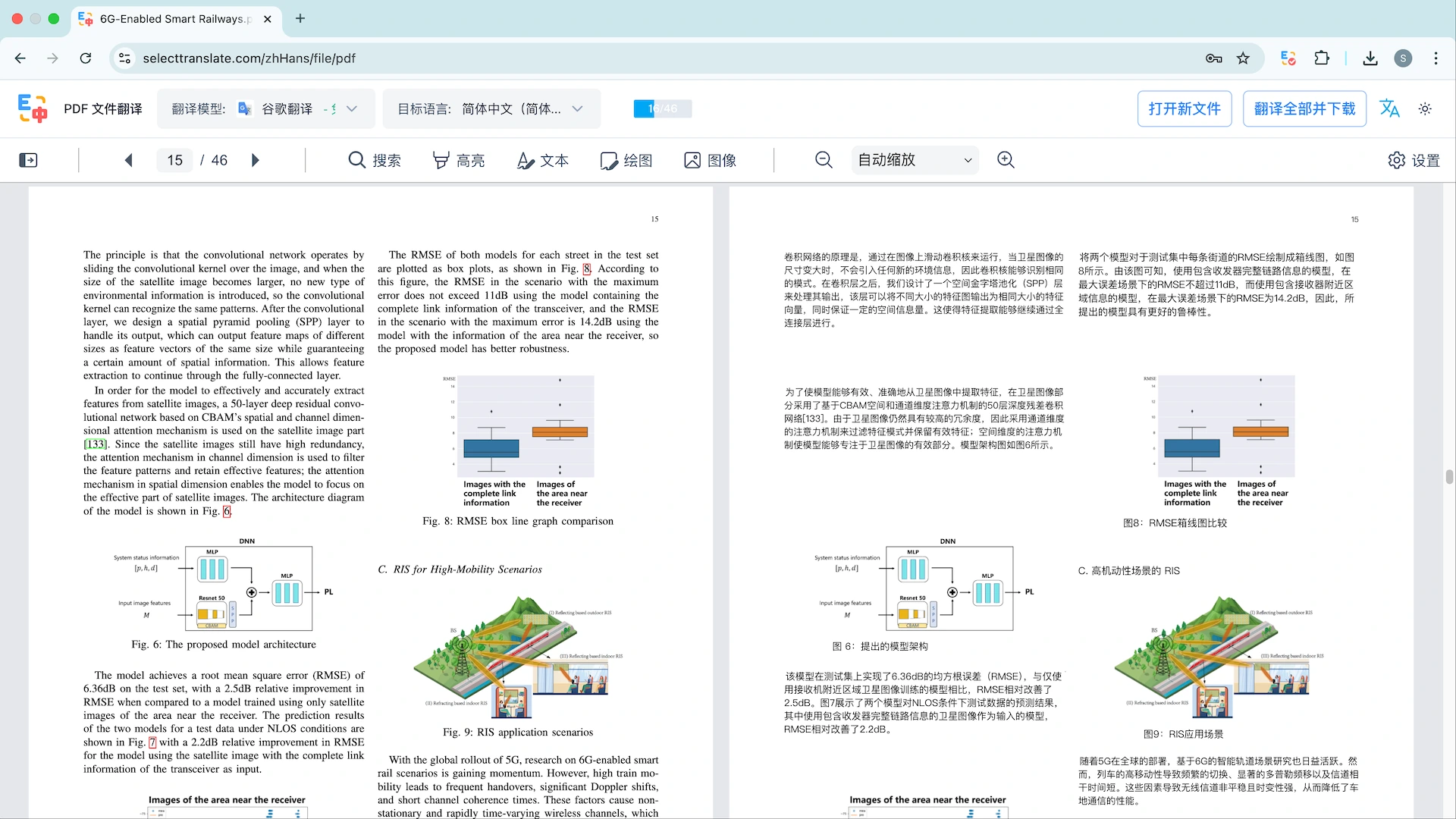This screenshot has width=1456, height=819.
Task: Select the 图像 image tool
Action: tap(711, 160)
